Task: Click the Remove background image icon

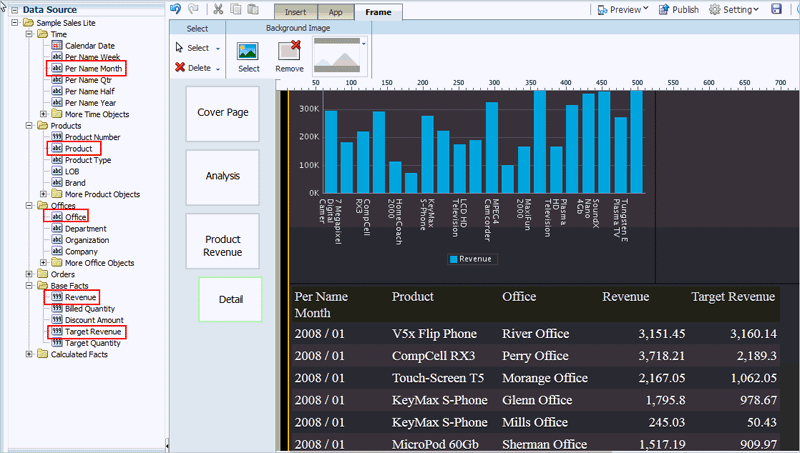Action: click(290, 50)
